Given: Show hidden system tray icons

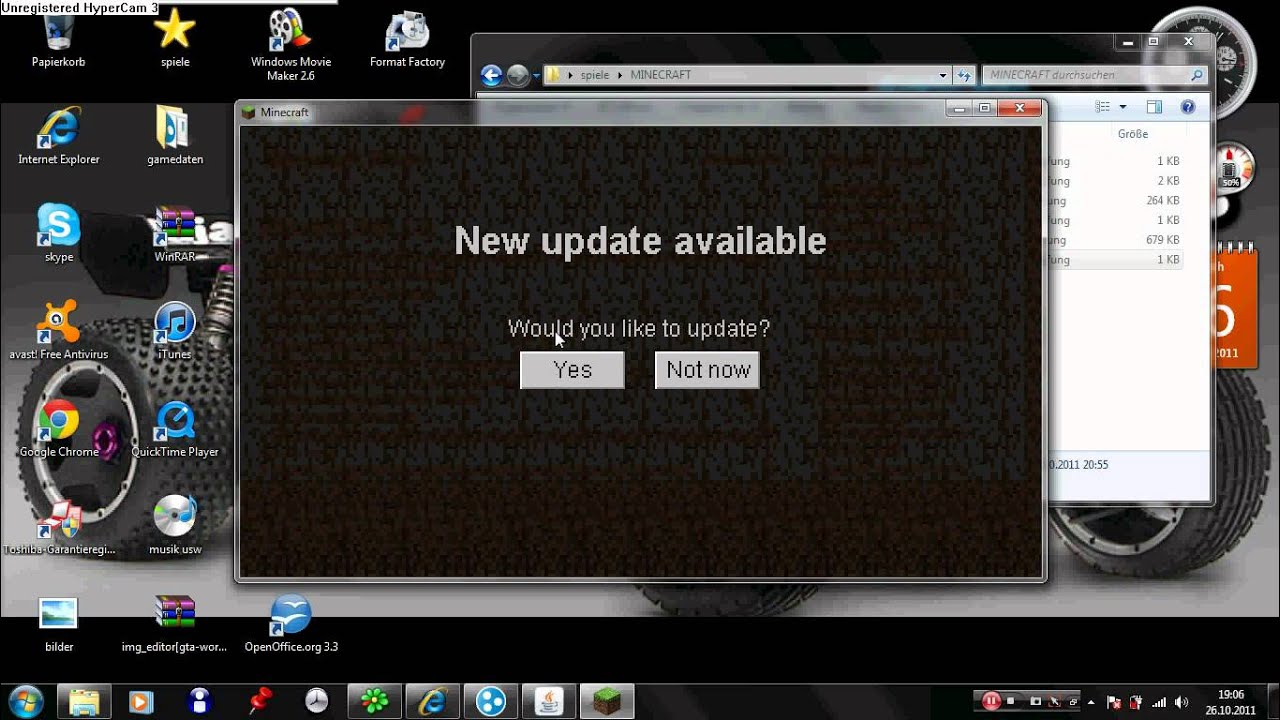Looking at the screenshot, I should 1091,702.
